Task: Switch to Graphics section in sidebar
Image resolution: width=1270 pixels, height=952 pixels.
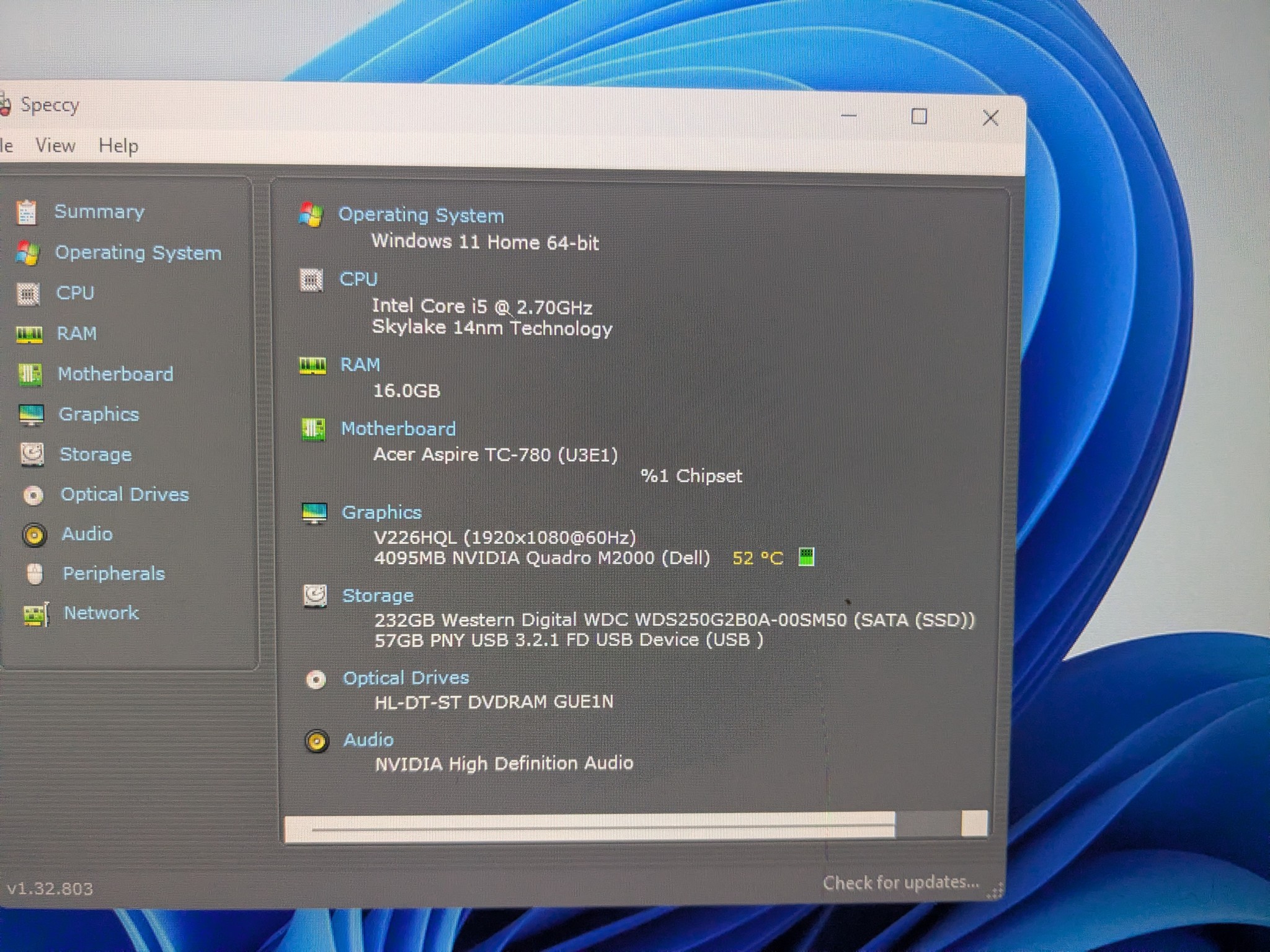Action: 99,415
